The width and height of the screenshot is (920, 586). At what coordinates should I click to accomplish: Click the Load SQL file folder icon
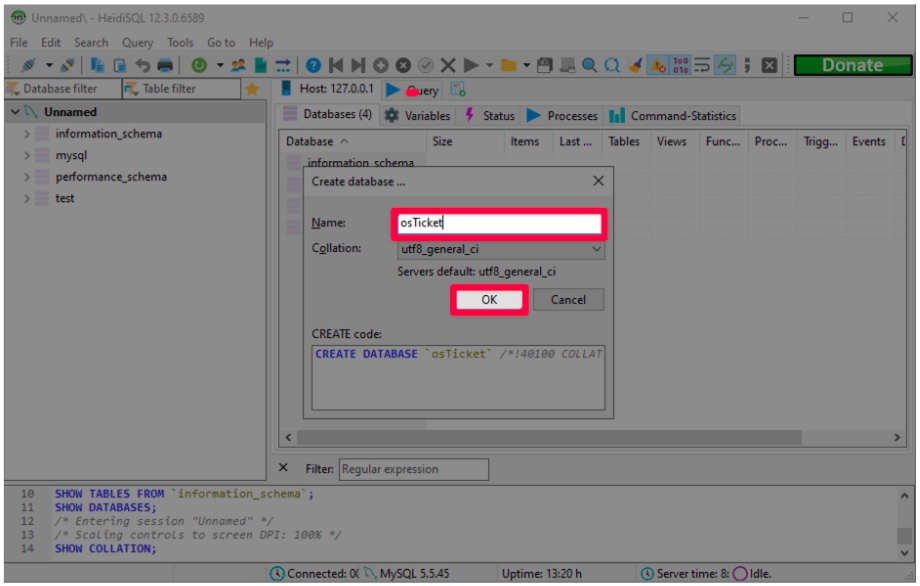508,65
